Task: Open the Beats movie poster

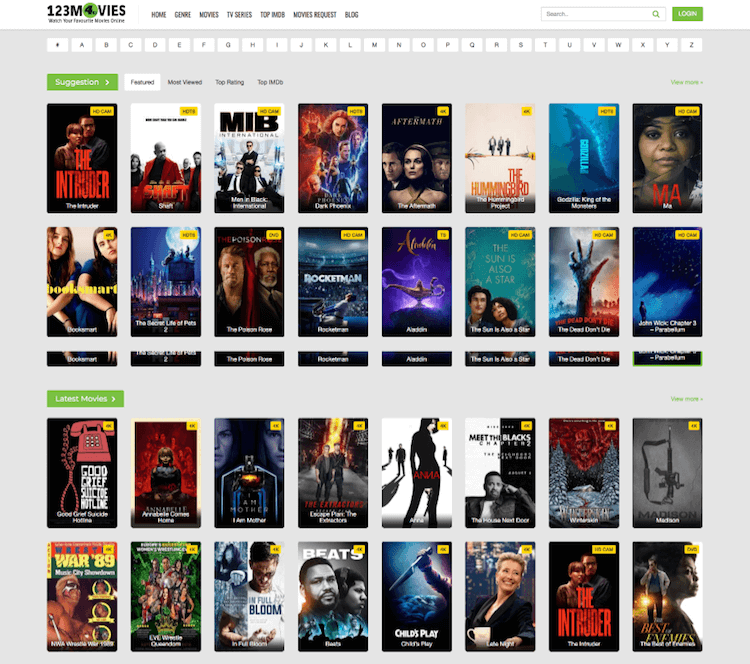Action: 333,597
